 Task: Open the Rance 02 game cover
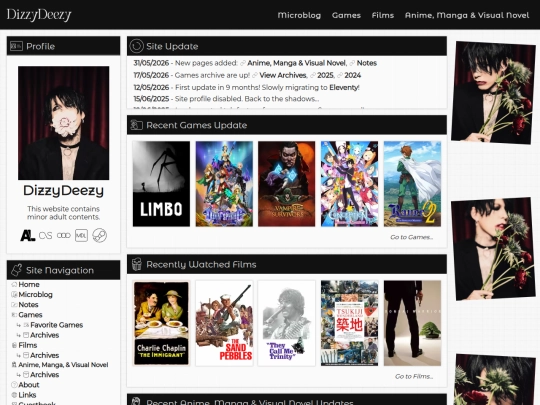coord(412,184)
